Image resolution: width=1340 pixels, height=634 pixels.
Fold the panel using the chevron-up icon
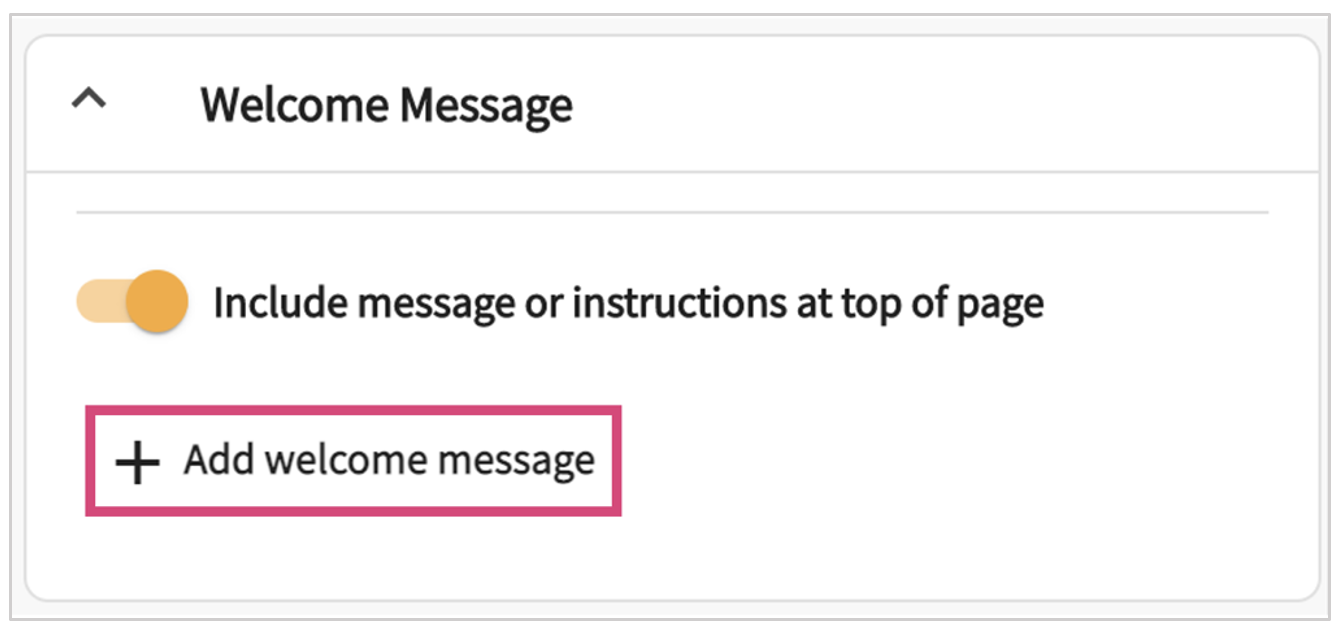point(90,100)
